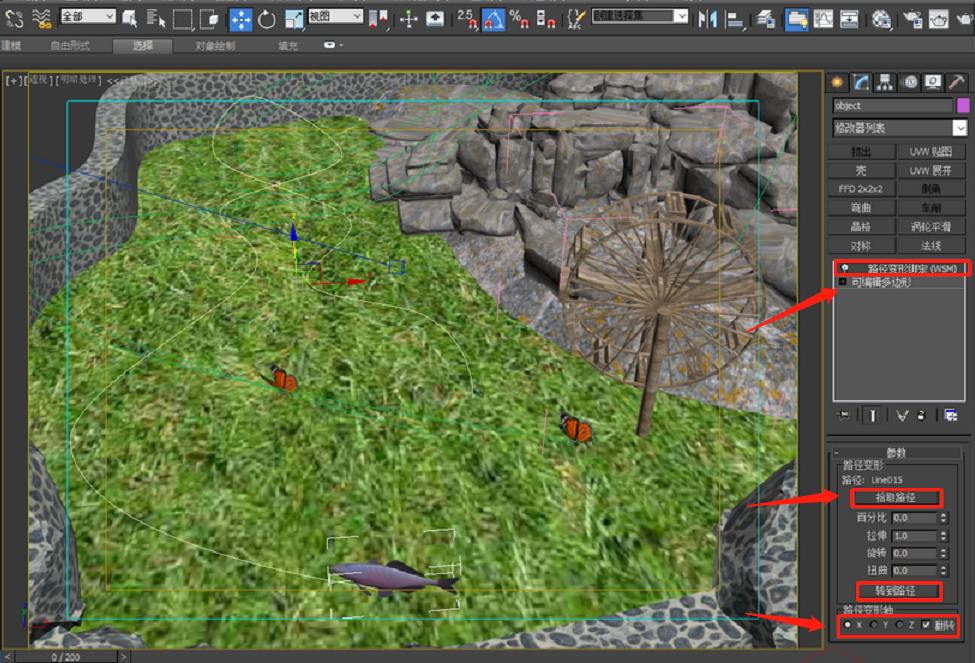Click the FFD 2x2x2 modifier button

tap(861, 189)
